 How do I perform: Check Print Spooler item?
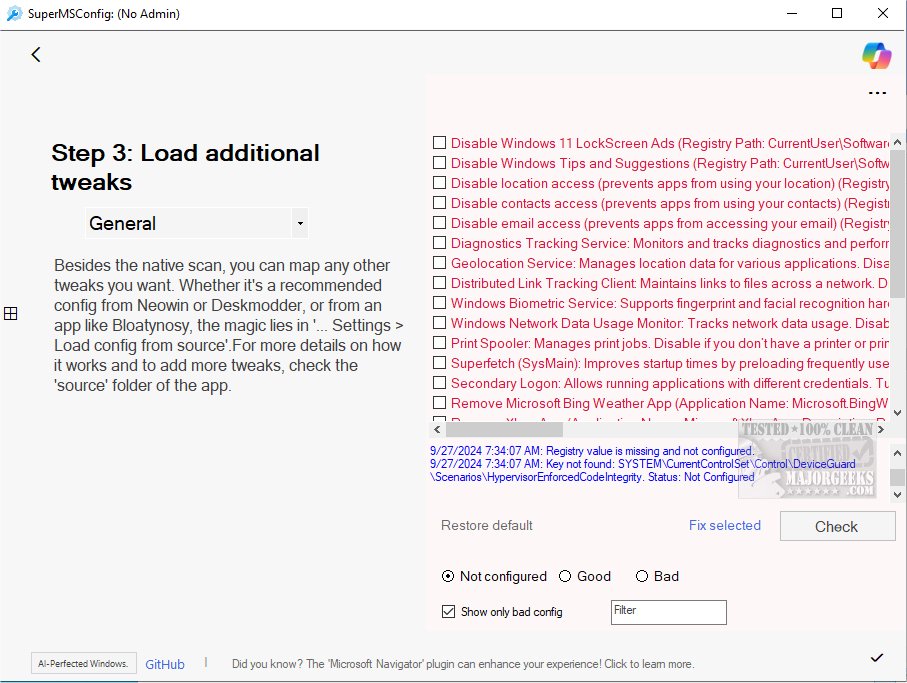[x=440, y=342]
